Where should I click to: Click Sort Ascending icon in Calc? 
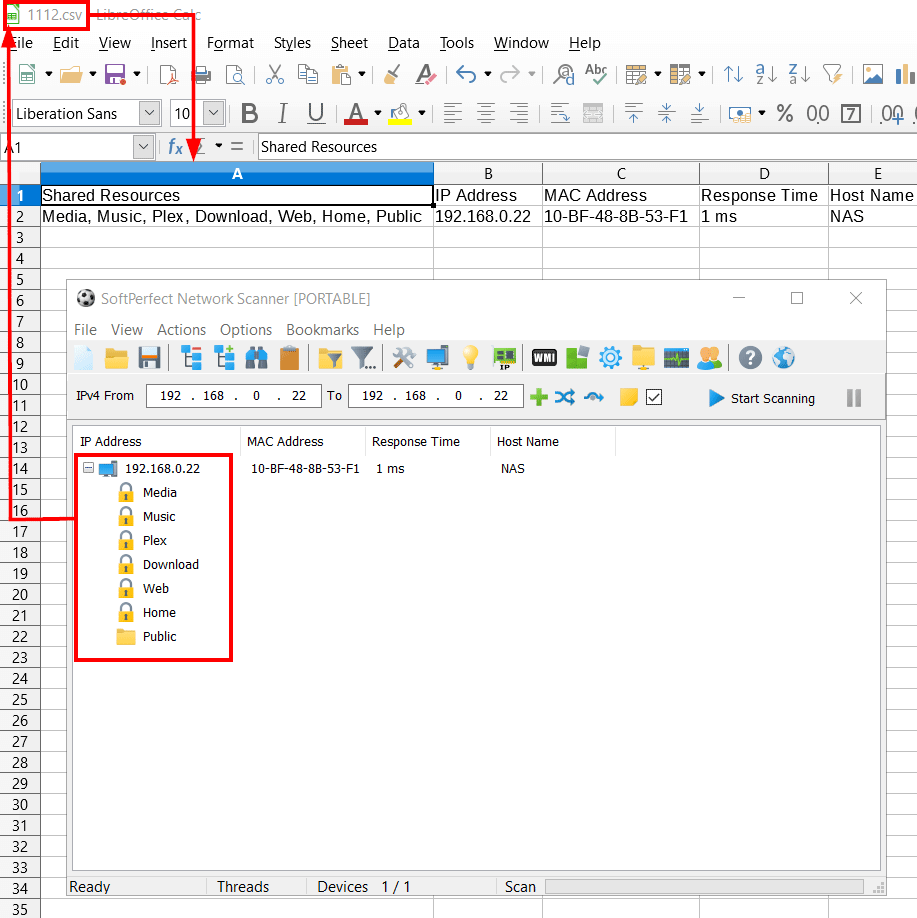766,74
